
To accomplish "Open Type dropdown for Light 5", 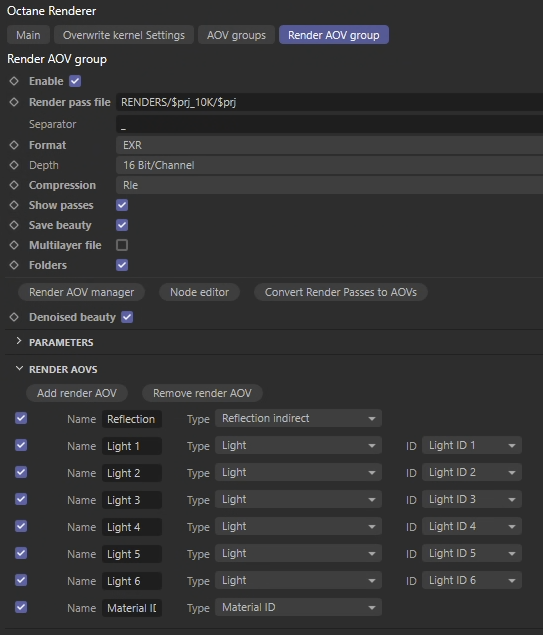I will 298,554.
